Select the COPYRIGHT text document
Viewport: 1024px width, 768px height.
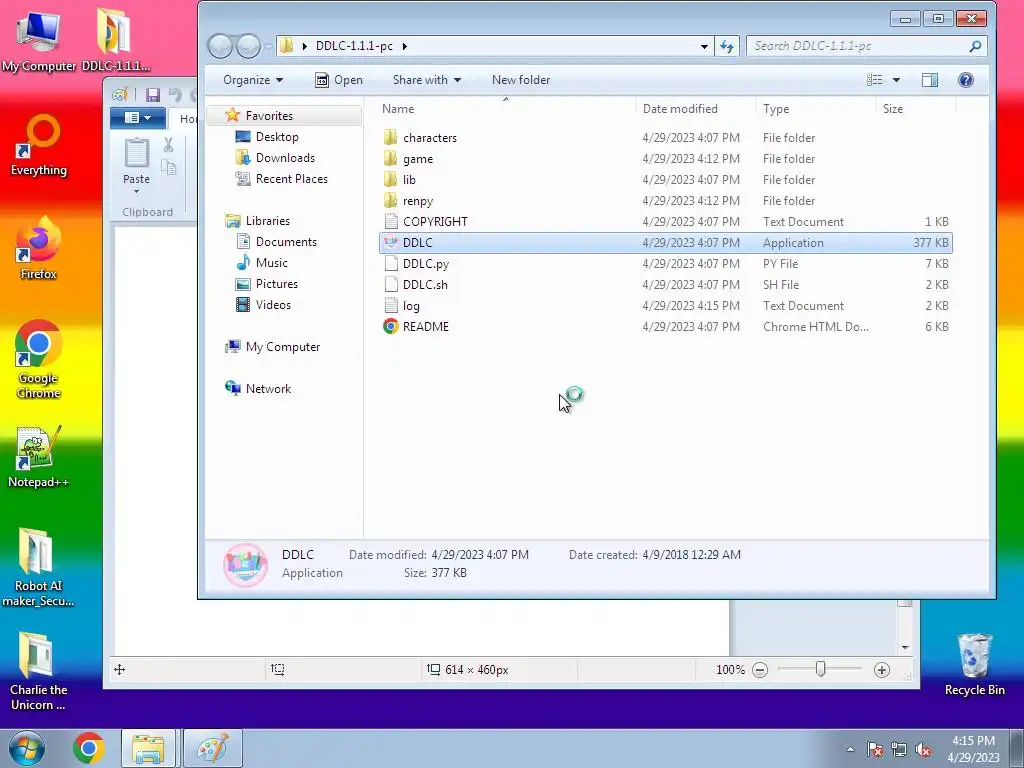tap(665, 221)
